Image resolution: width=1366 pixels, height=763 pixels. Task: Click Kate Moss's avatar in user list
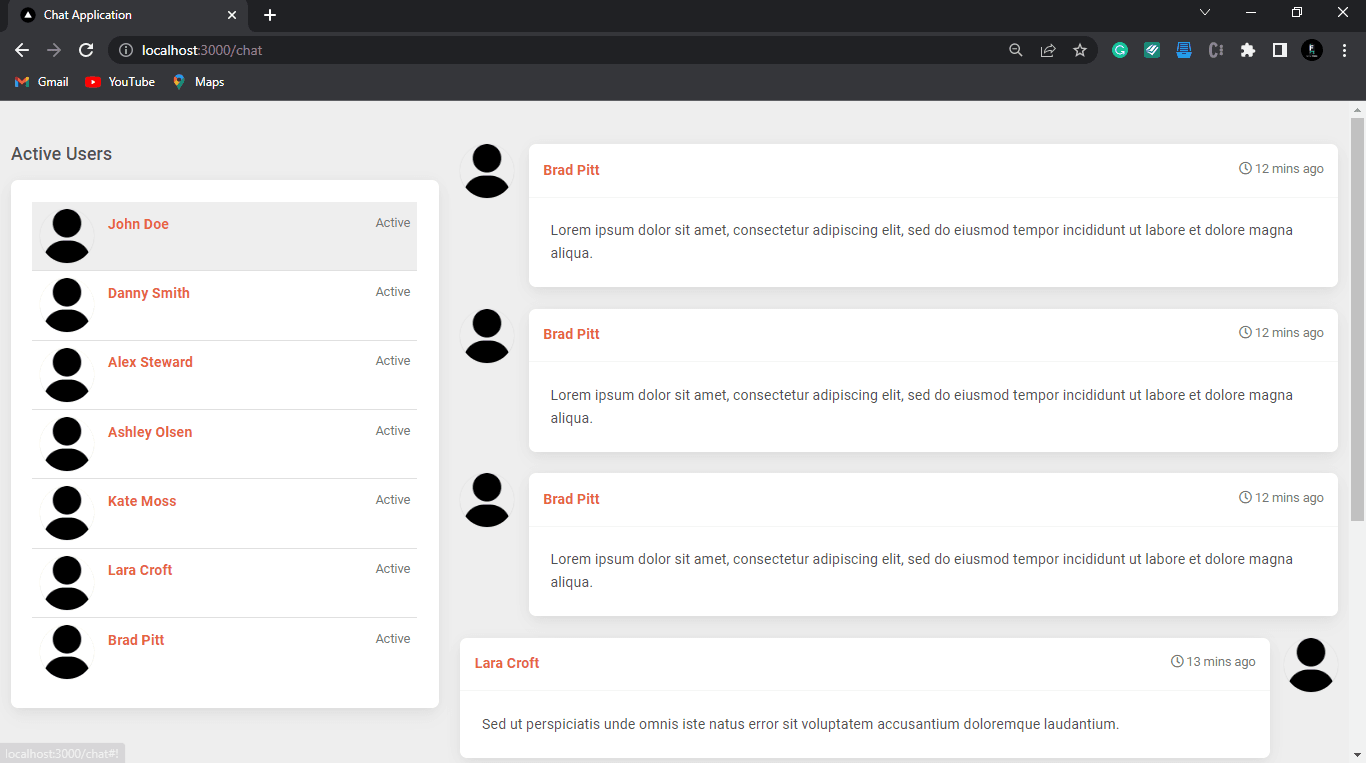pyautogui.click(x=67, y=513)
